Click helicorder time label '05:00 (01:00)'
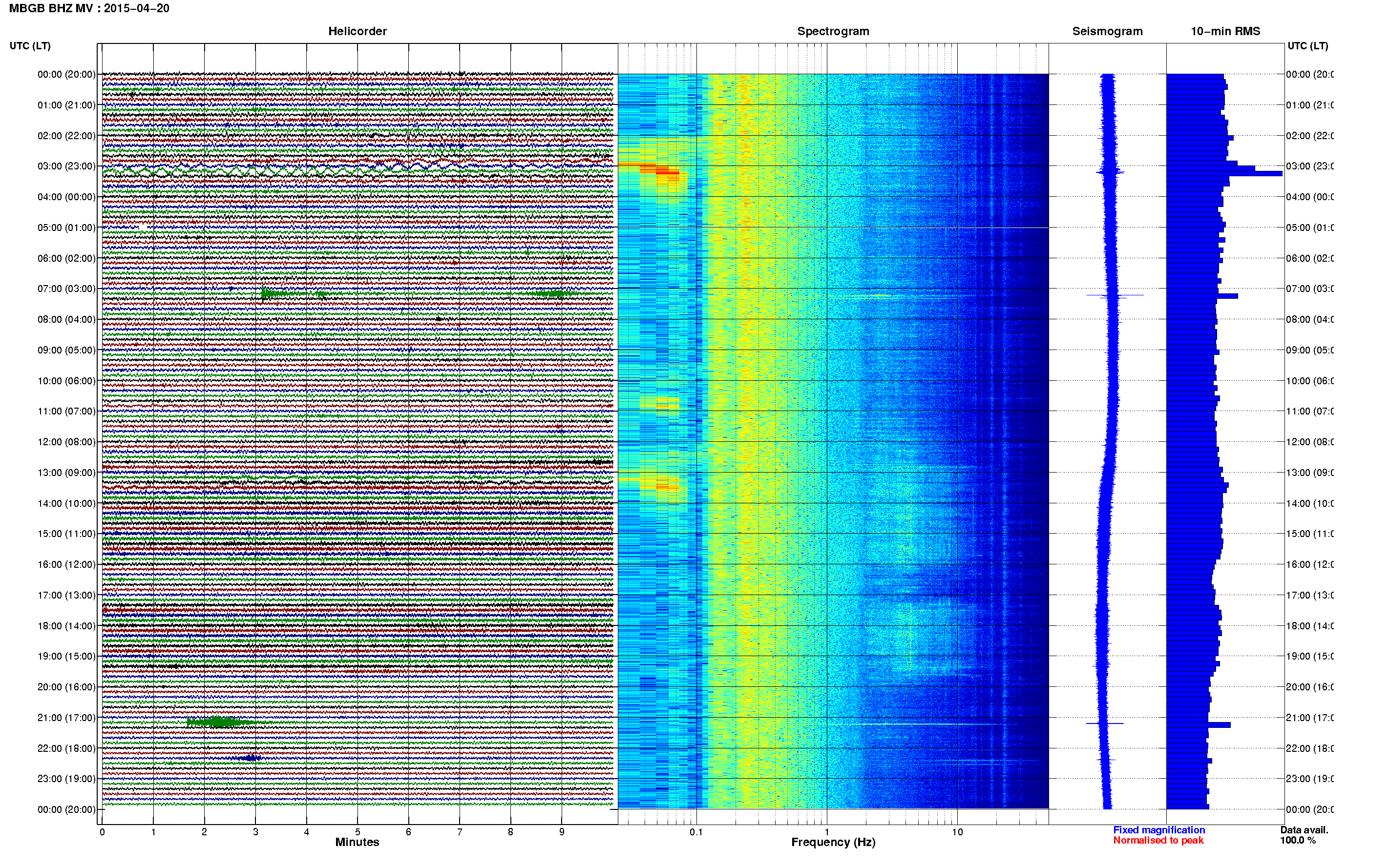This screenshot has height=868, width=1389. (66, 227)
